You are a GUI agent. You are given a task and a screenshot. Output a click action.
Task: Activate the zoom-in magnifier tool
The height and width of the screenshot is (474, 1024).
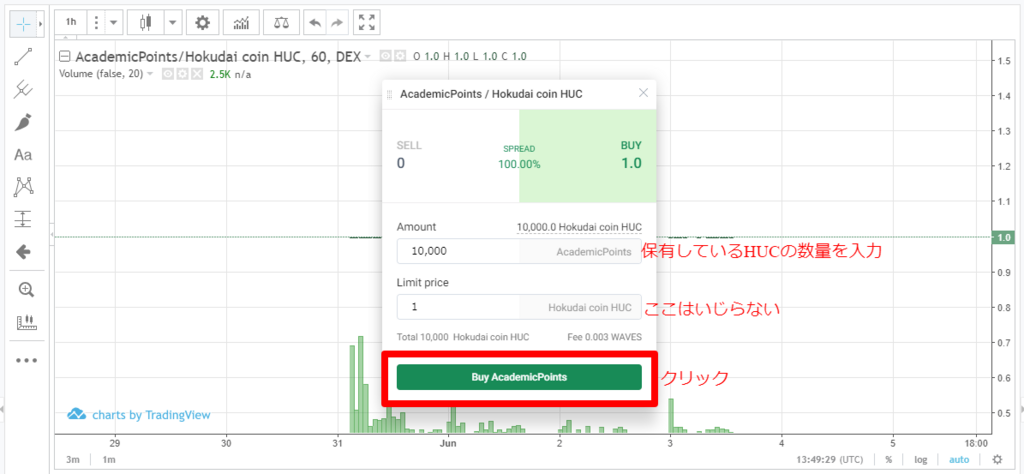pos(26,290)
